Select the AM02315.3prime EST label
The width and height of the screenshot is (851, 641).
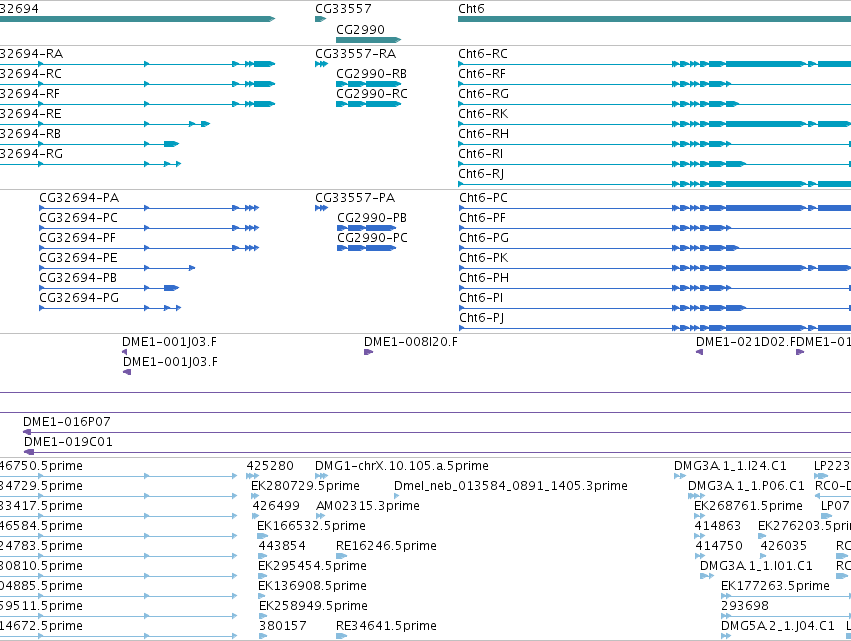pos(368,506)
